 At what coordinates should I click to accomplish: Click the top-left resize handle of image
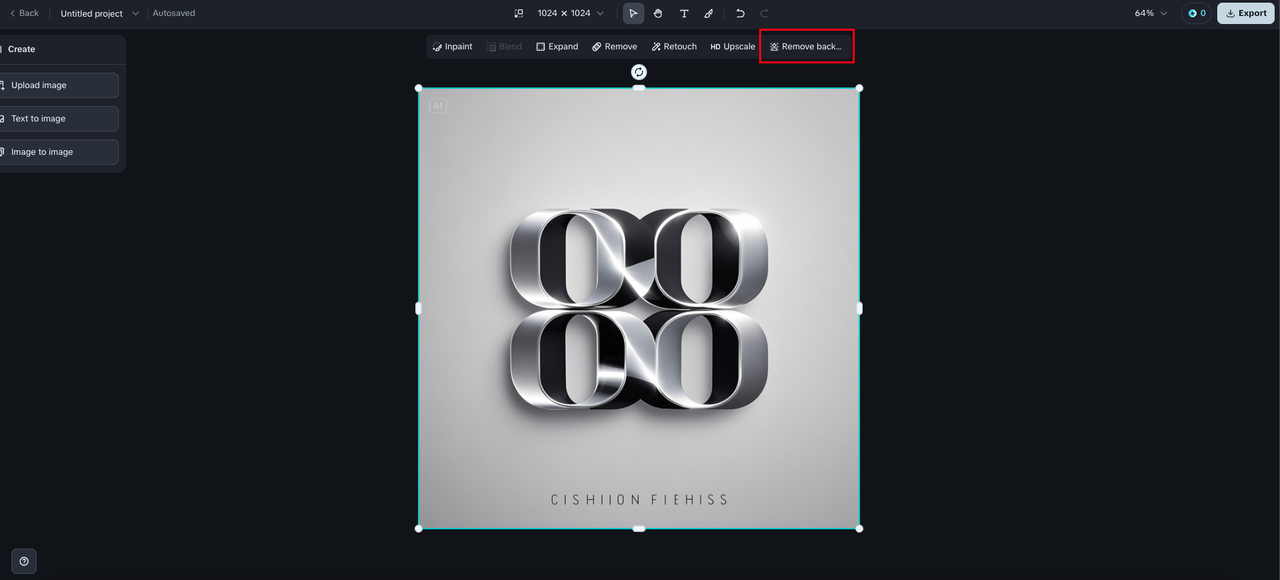419,88
